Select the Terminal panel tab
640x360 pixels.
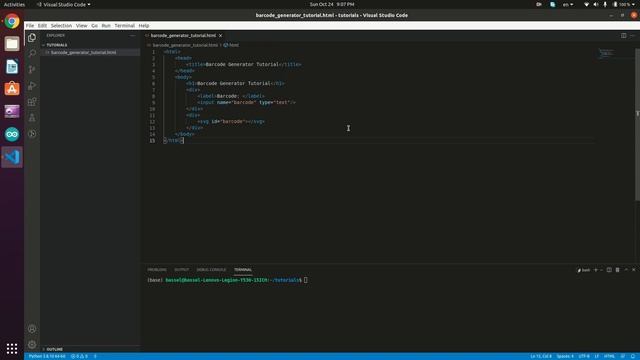coord(243,270)
